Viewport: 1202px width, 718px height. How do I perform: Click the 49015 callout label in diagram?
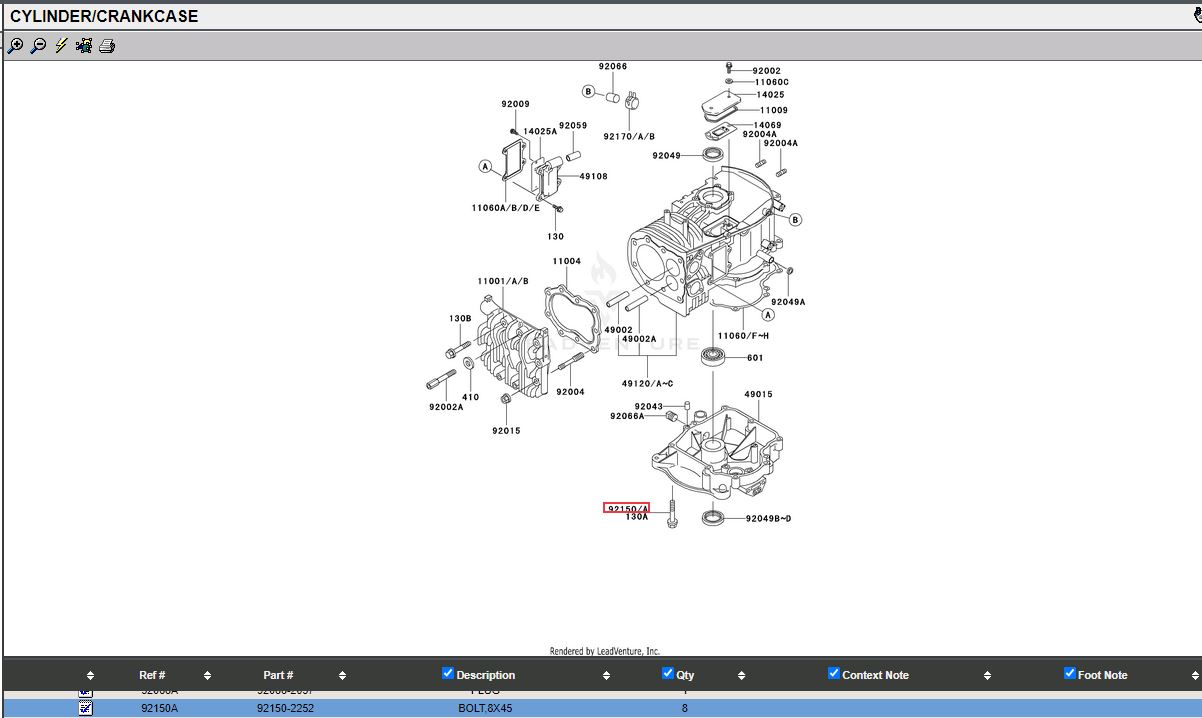[x=758, y=395]
